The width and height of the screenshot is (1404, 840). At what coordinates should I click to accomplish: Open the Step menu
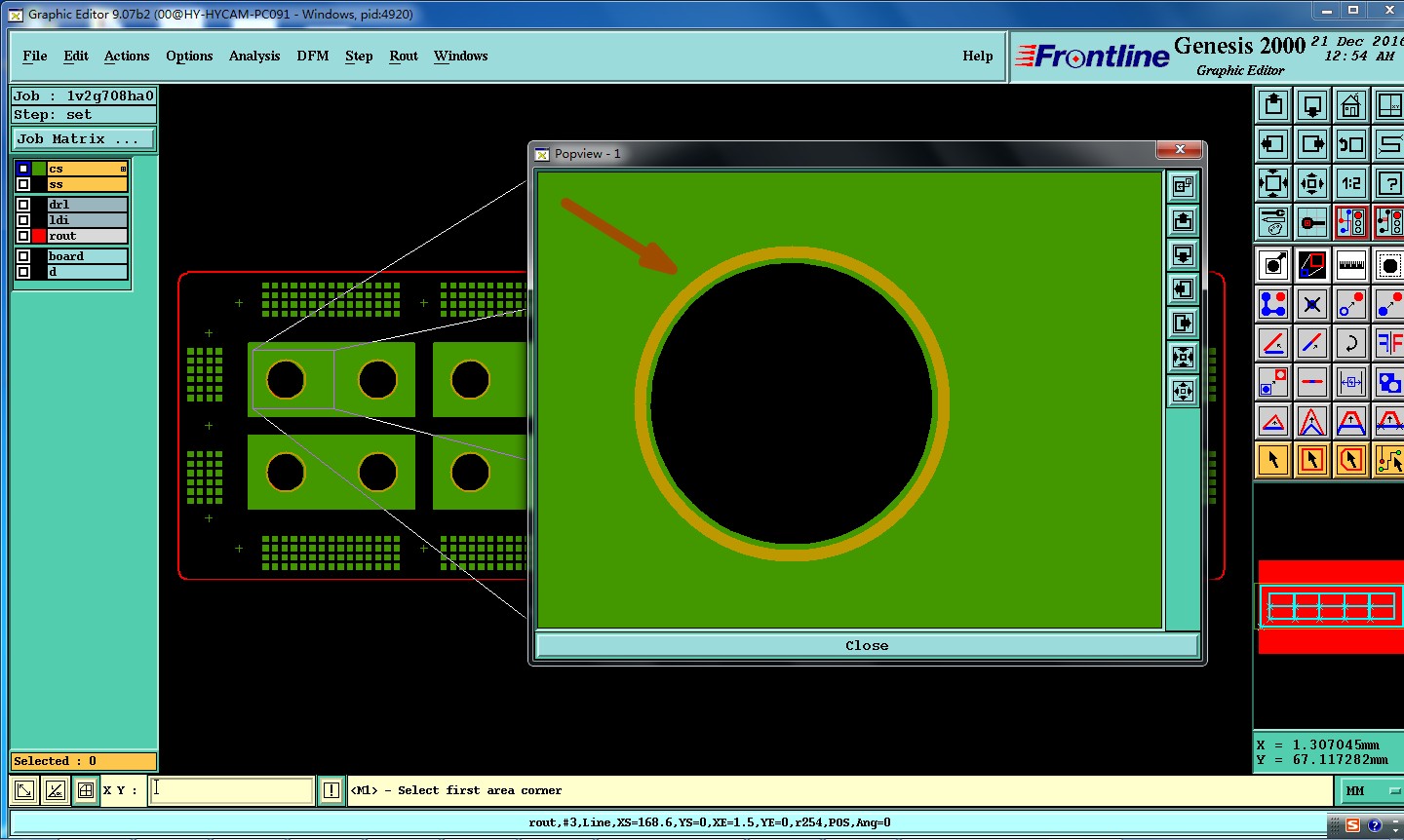click(359, 56)
